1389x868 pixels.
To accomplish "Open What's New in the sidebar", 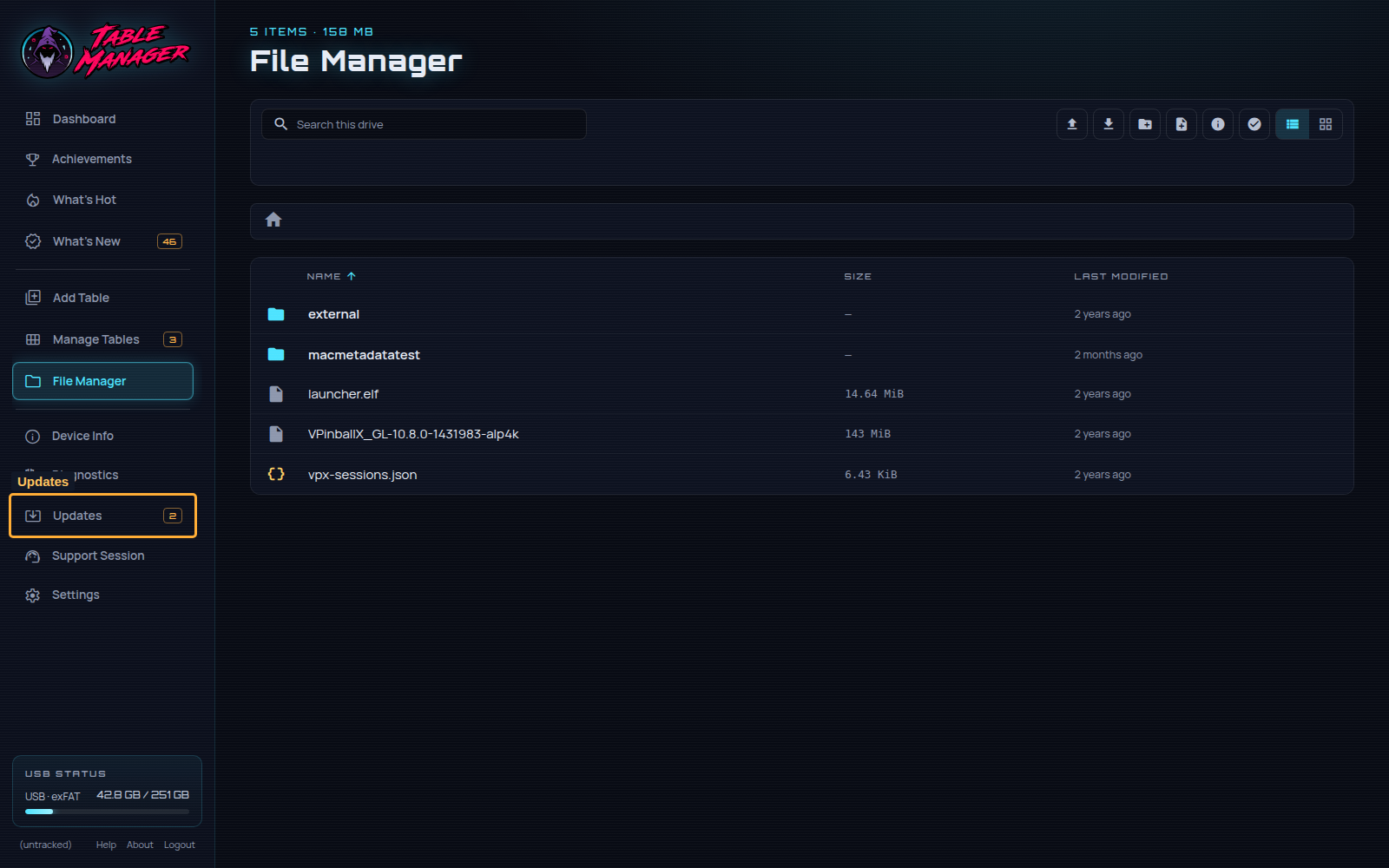I will pyautogui.click(x=102, y=241).
